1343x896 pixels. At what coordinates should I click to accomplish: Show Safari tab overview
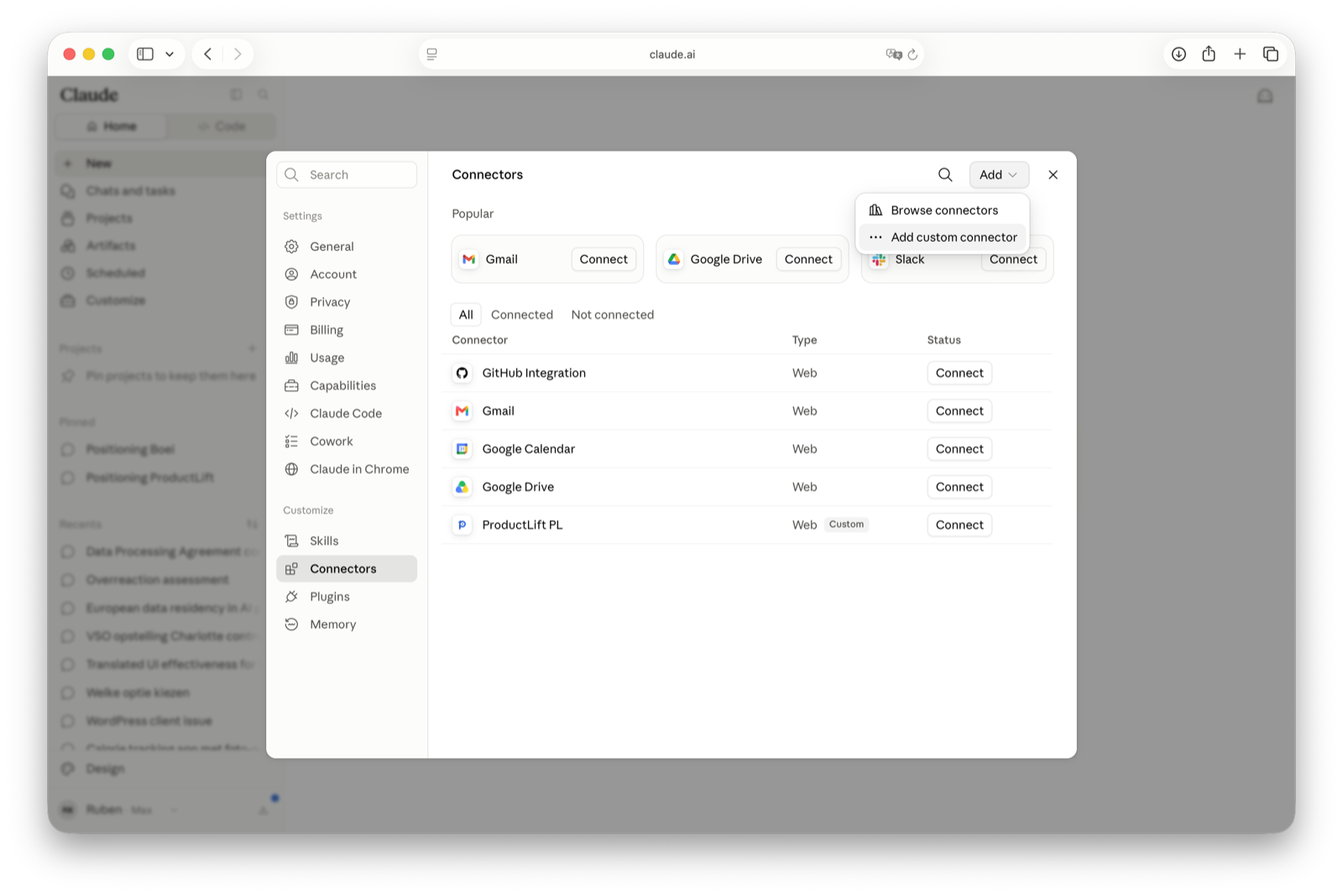1271,54
